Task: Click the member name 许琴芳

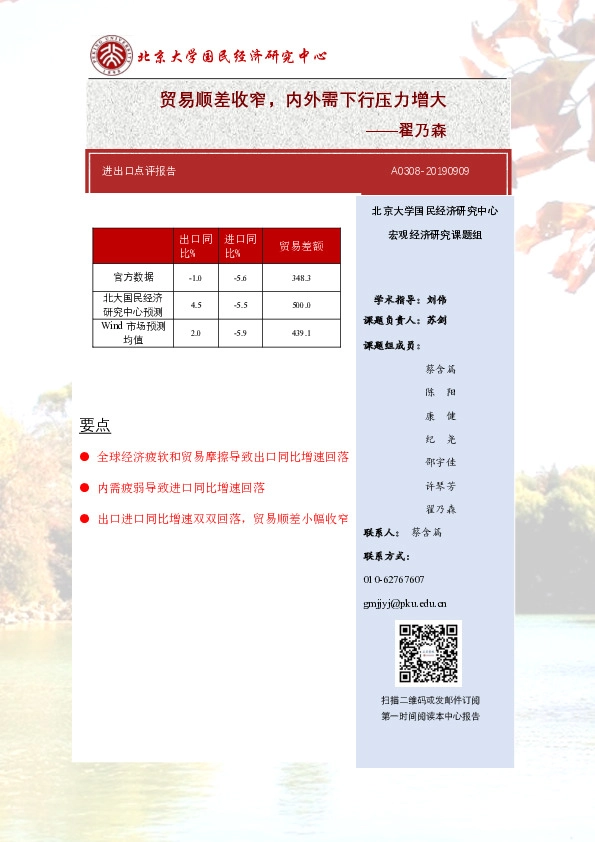Action: coord(441,486)
